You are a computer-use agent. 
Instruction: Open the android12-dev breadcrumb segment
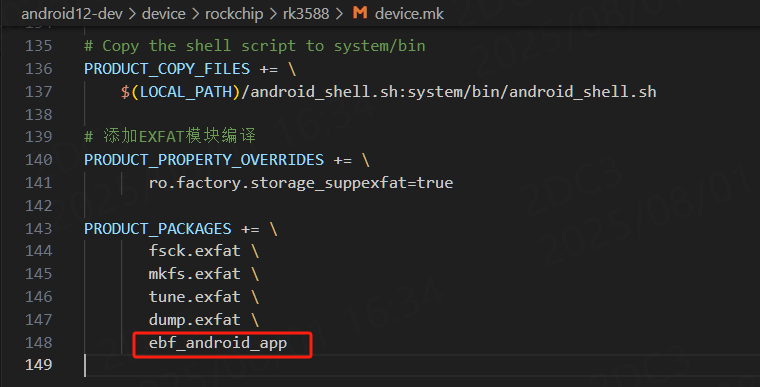(x=72, y=14)
